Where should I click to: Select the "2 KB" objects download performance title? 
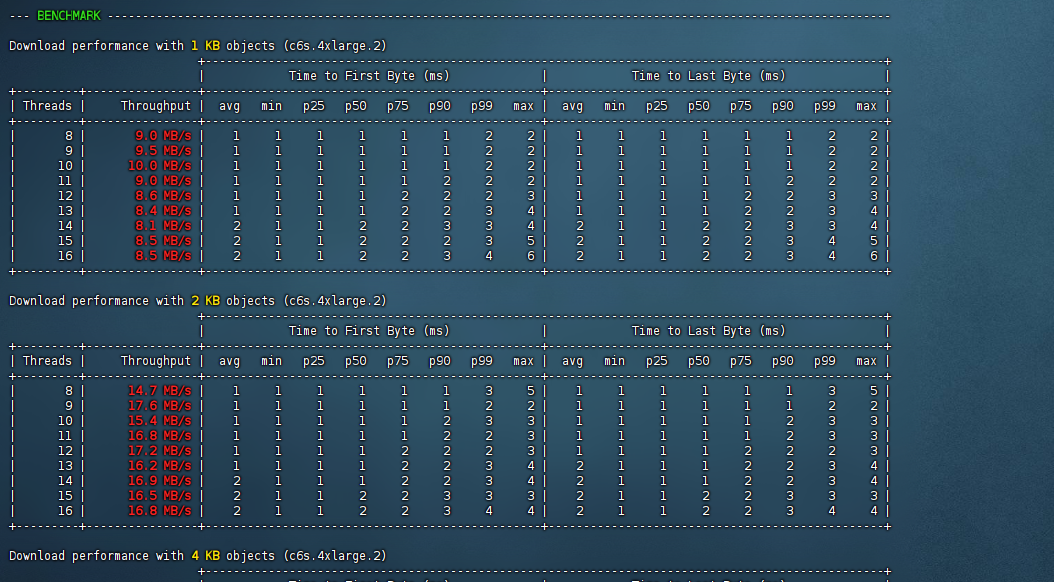198,300
